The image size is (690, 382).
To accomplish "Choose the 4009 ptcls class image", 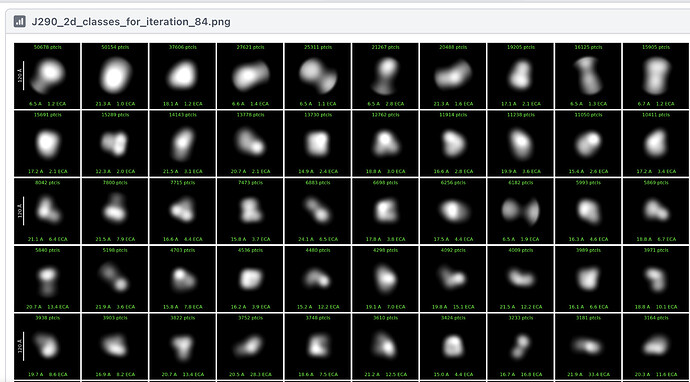I will click(521, 279).
